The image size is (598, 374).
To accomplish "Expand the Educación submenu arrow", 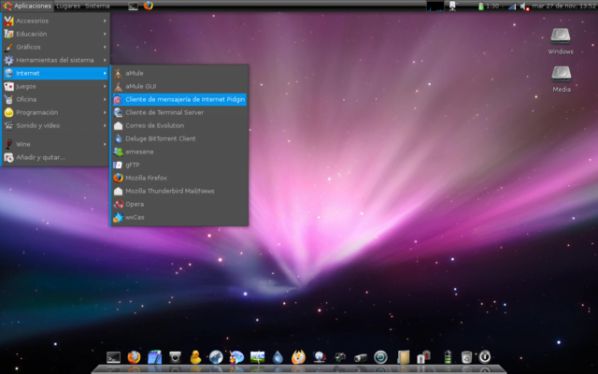I will pos(105,34).
